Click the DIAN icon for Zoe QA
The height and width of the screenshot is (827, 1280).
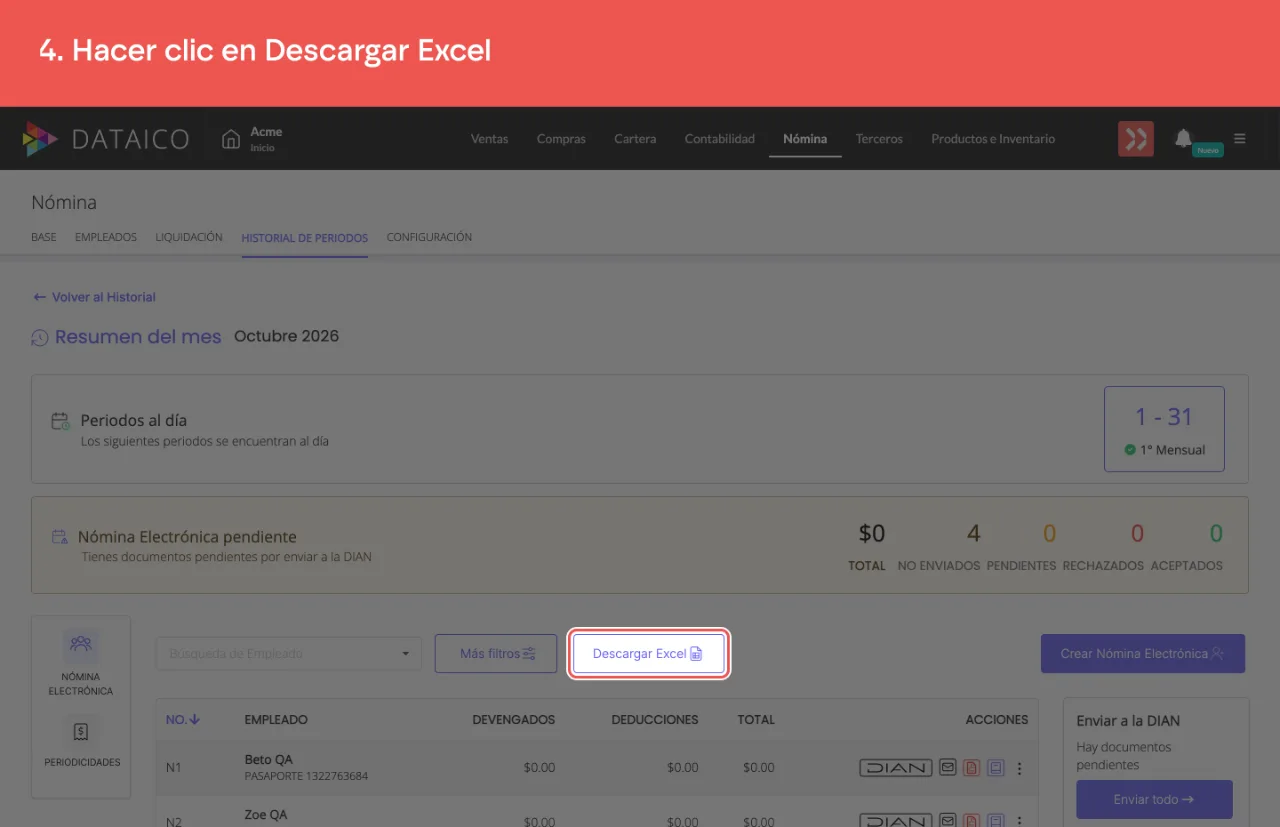click(x=895, y=821)
